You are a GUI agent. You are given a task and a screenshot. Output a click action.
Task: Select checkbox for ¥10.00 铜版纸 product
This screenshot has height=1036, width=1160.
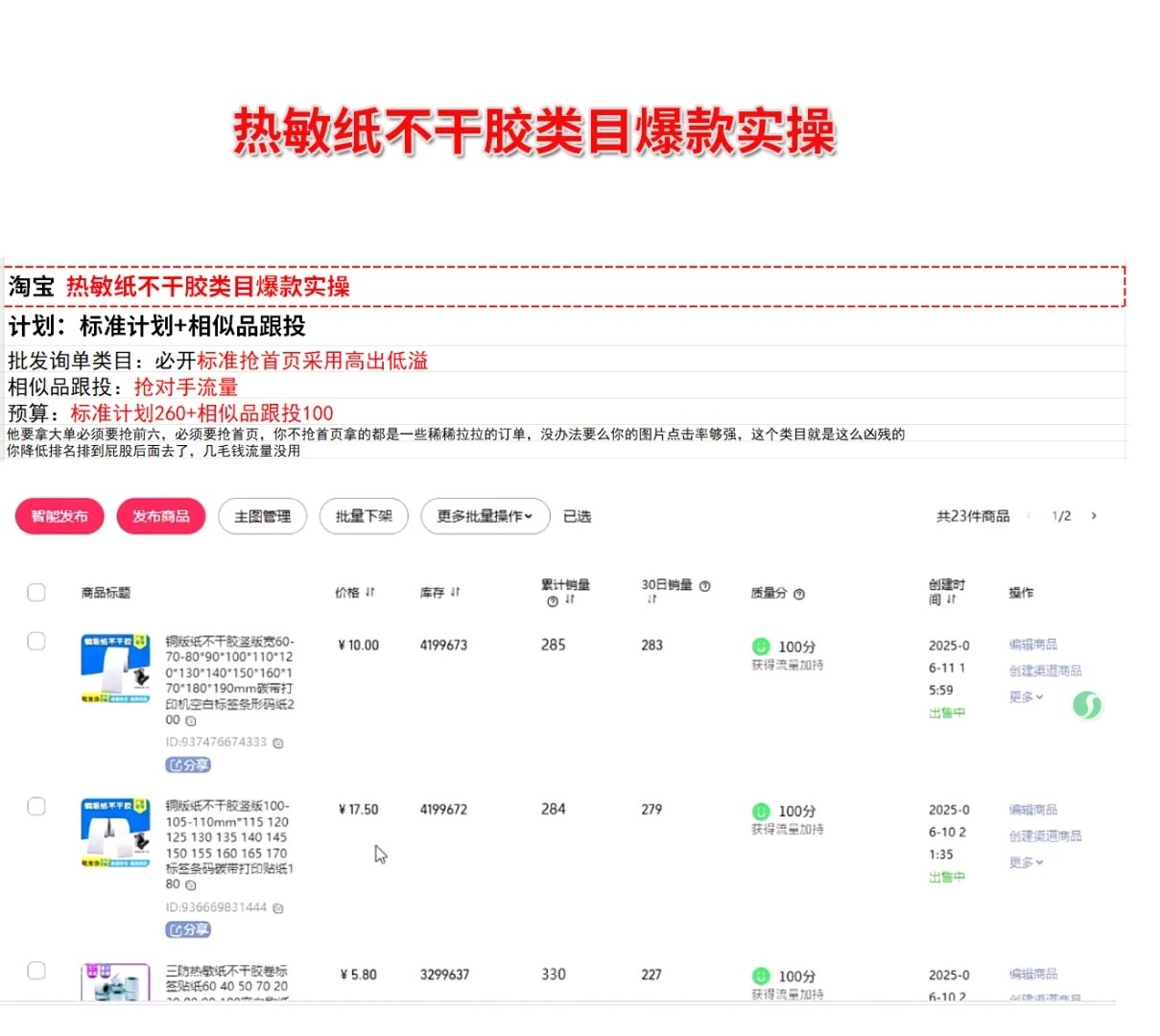pyautogui.click(x=36, y=641)
